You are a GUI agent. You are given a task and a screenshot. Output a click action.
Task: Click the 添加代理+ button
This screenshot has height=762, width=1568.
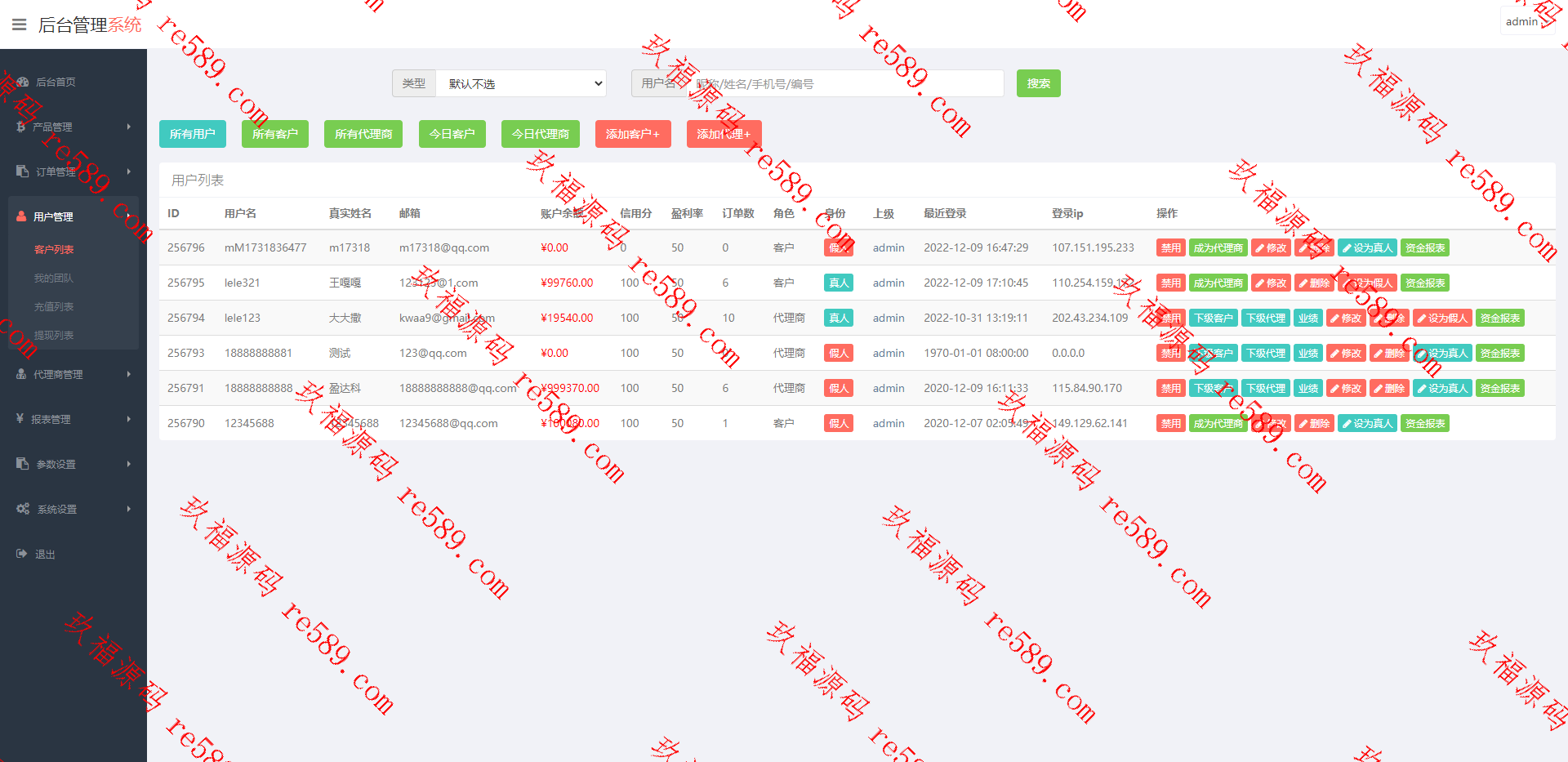coord(724,134)
